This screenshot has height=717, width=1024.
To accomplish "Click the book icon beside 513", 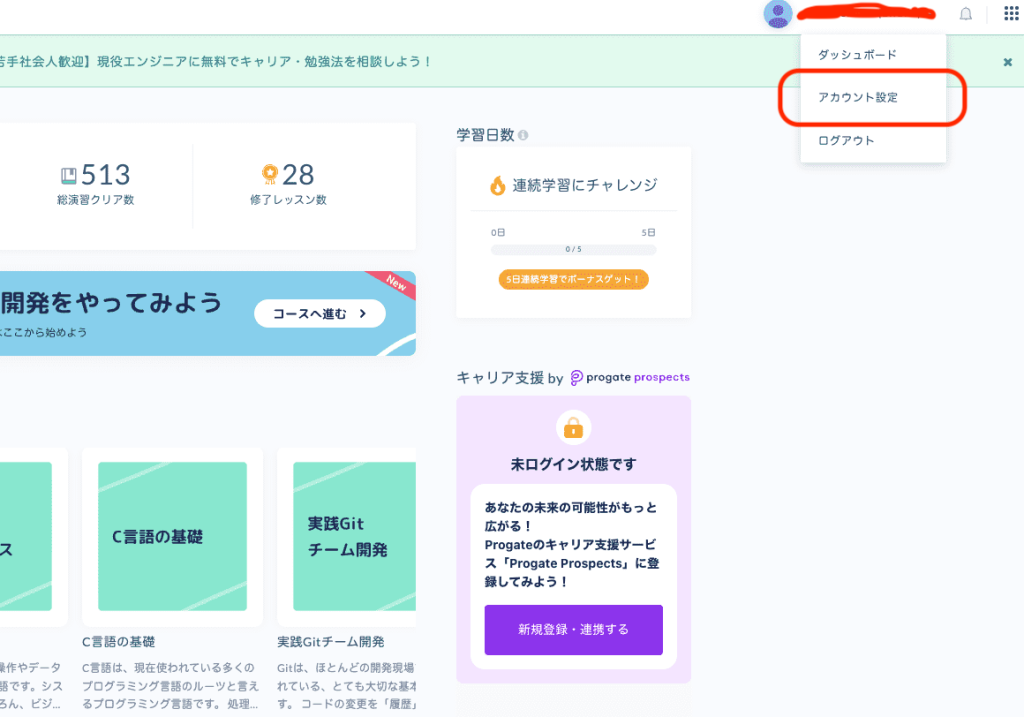I will click(x=68, y=175).
